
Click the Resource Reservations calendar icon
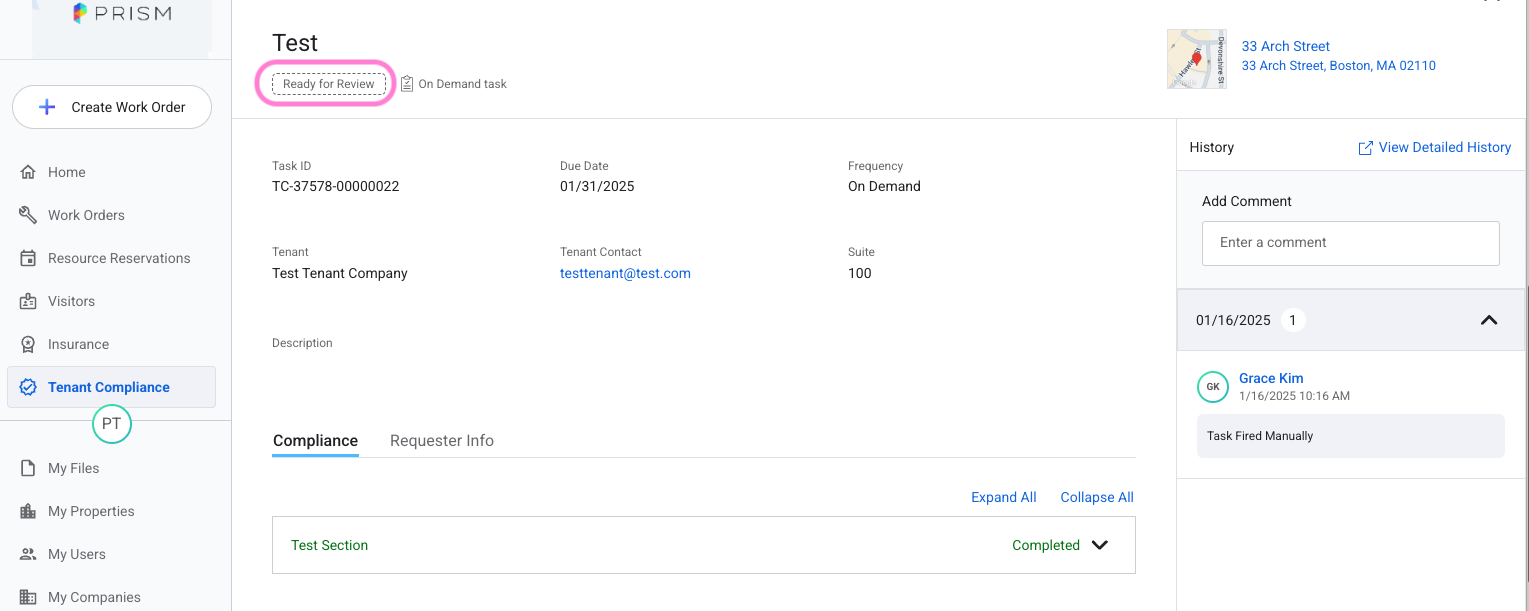28,258
